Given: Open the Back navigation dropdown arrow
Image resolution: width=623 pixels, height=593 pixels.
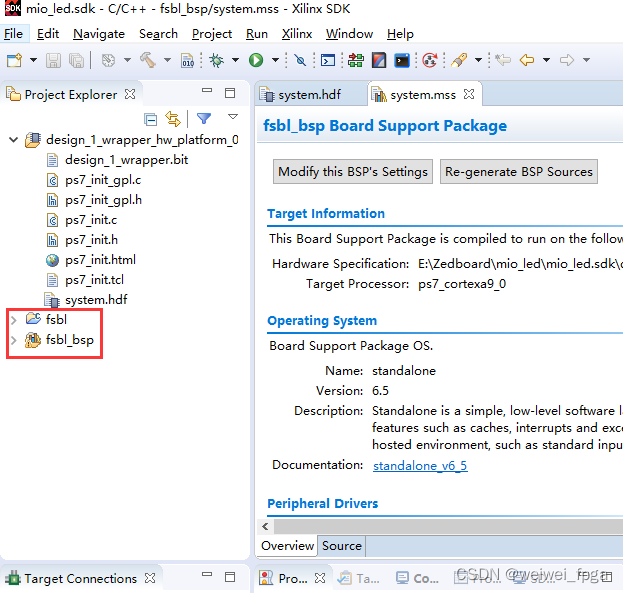Looking at the screenshot, I should click(x=546, y=60).
